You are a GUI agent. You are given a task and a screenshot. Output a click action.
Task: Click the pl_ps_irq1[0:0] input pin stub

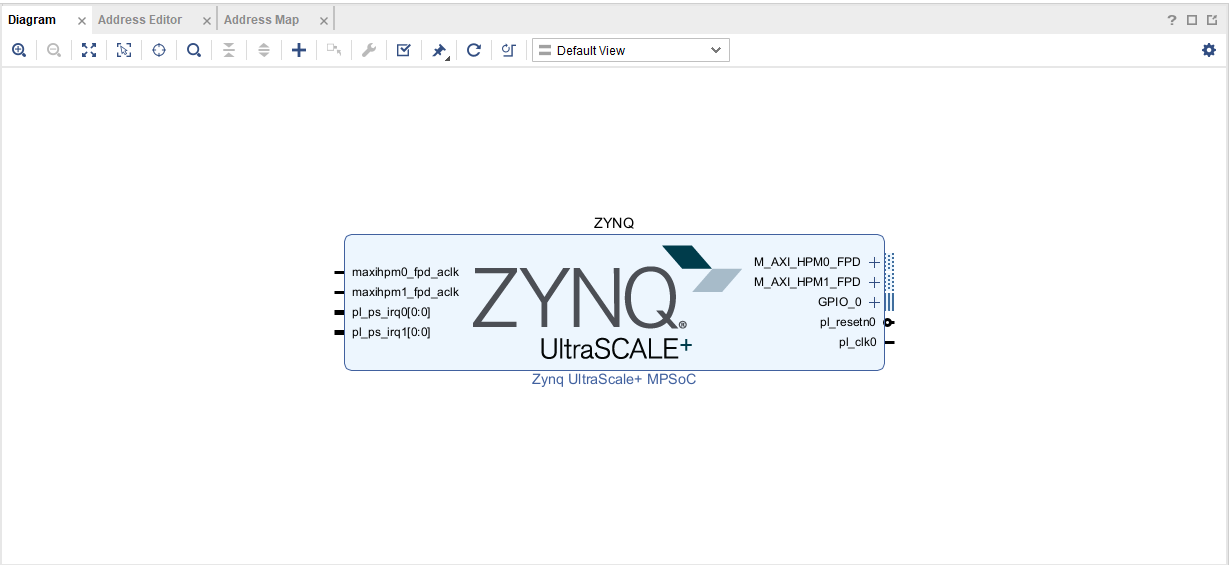pos(339,332)
